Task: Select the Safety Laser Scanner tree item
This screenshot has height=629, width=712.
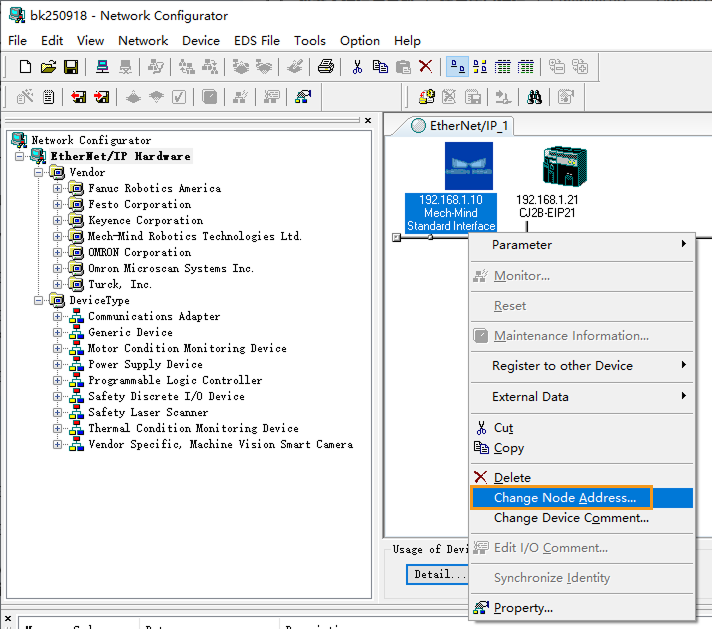Action: click(x=148, y=412)
